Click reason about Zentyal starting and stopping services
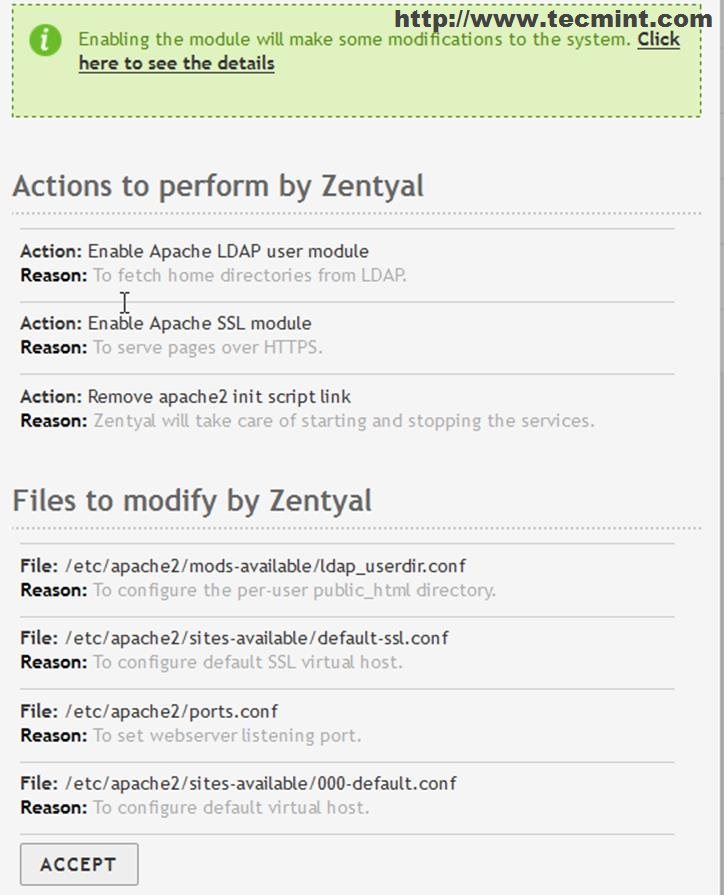The height and width of the screenshot is (895, 724). click(x=344, y=421)
